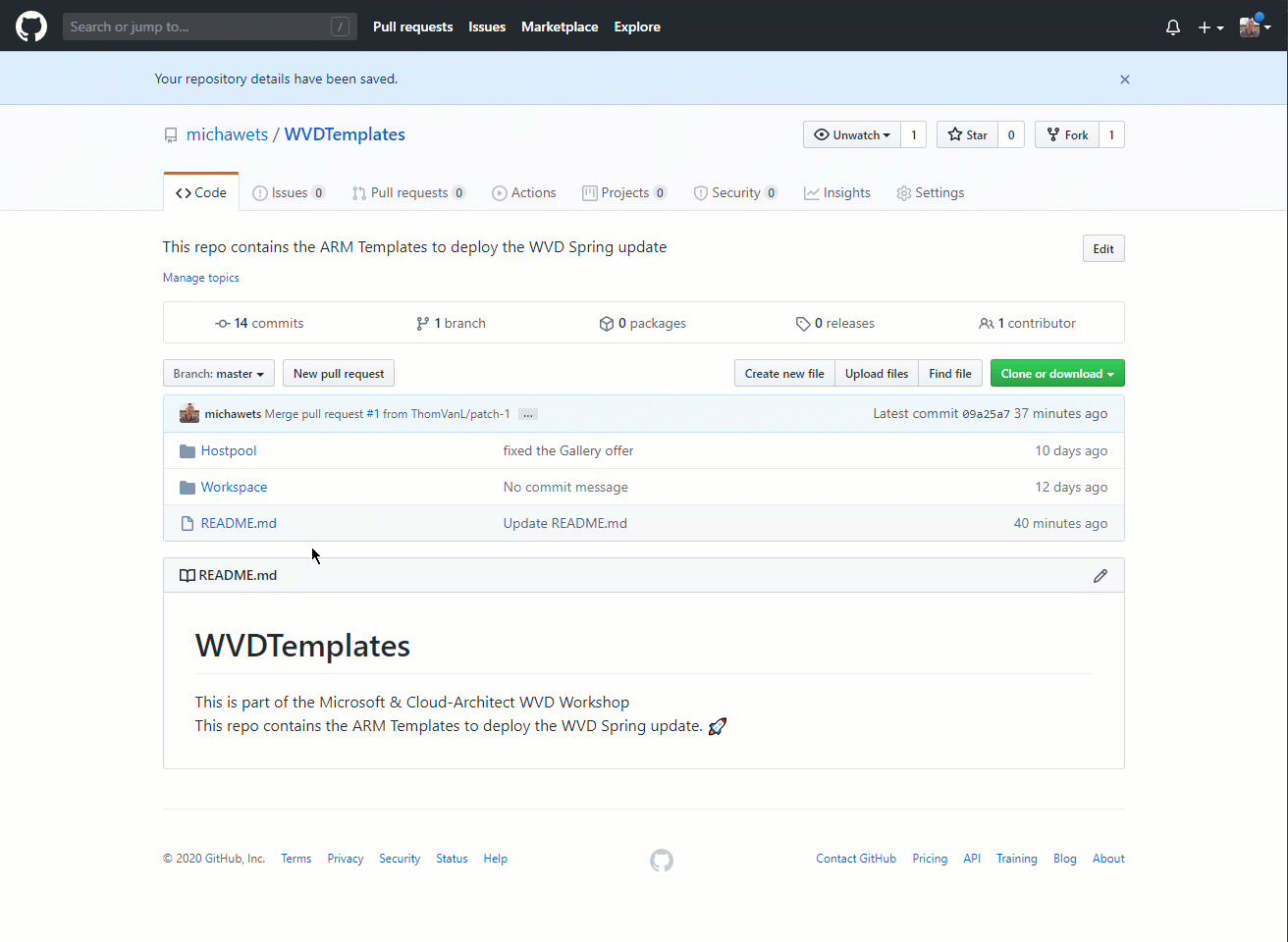
Task: Click the watchers count 1
Action: click(914, 134)
